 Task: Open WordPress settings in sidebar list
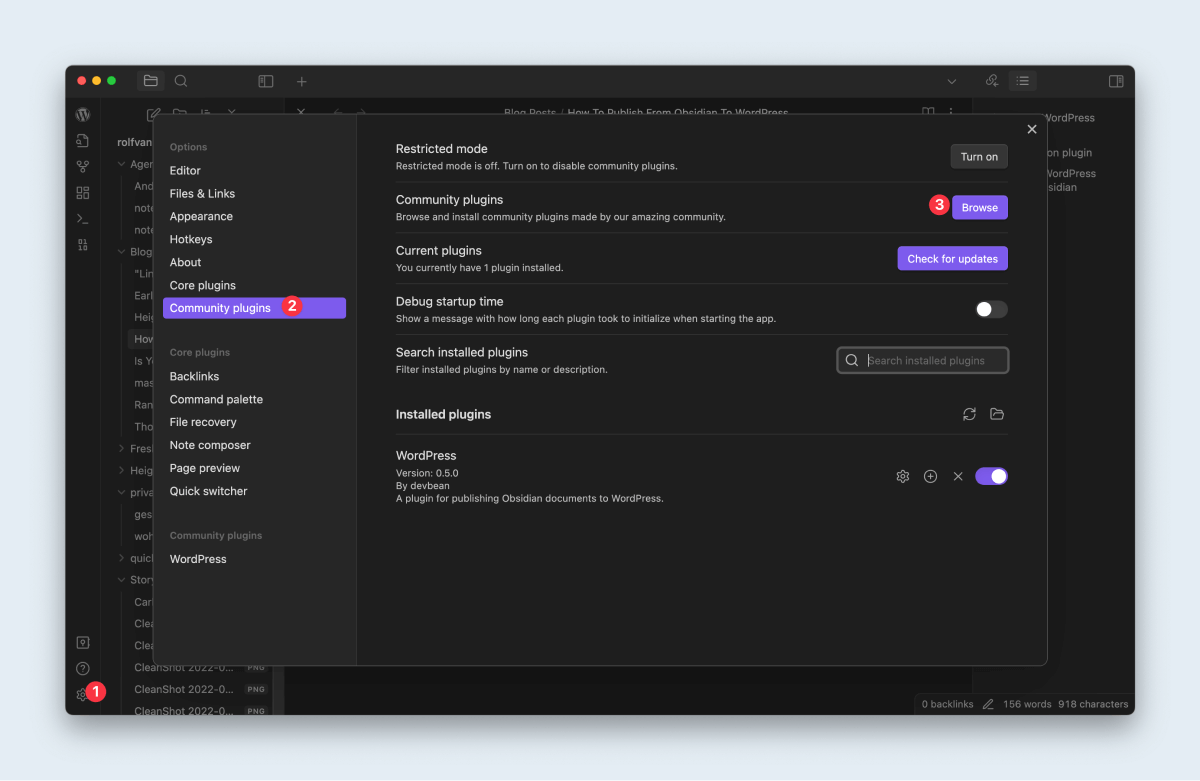coord(254,560)
